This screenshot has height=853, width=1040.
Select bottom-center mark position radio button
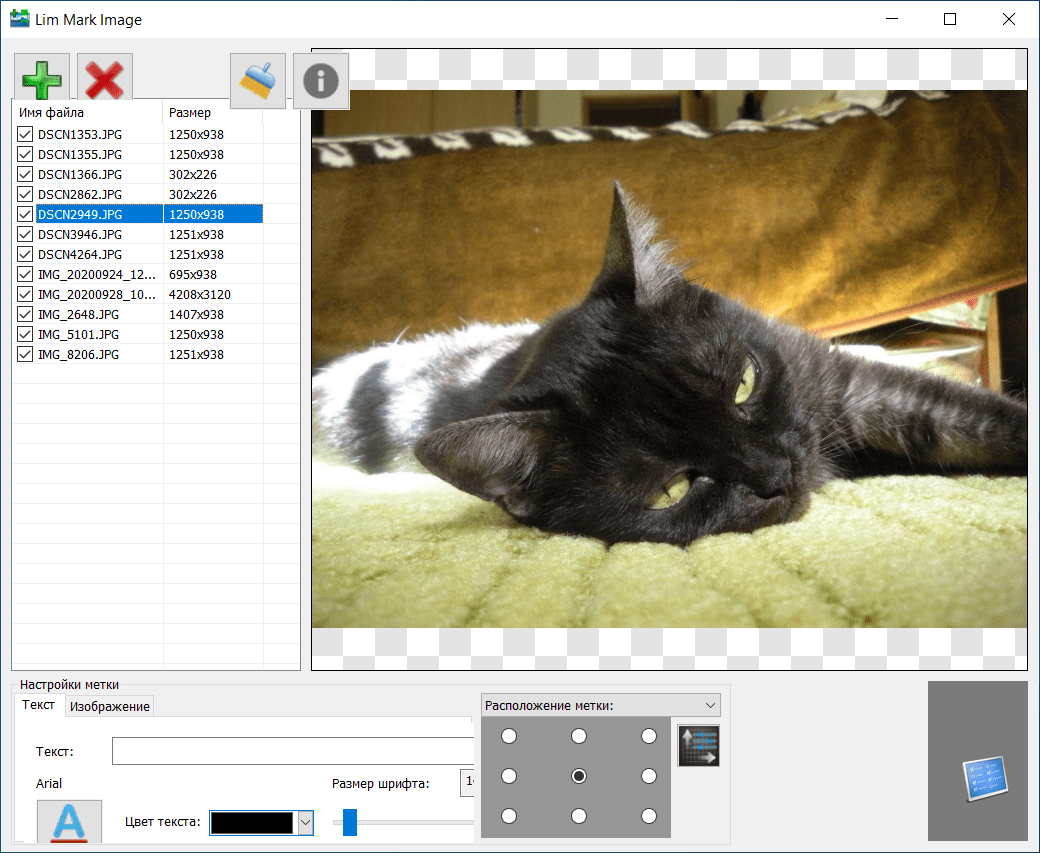click(579, 816)
